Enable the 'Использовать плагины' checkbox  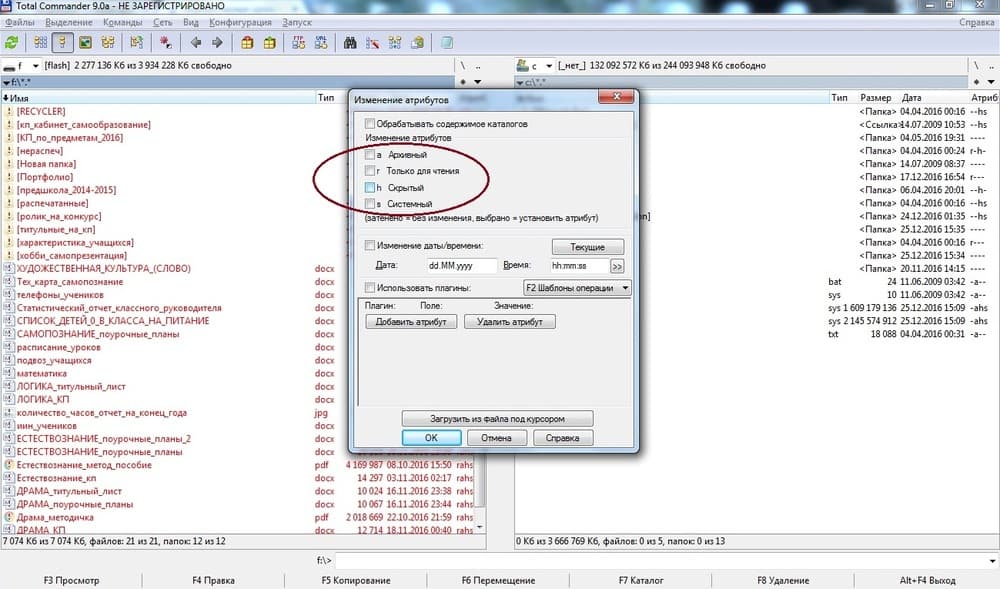click(x=370, y=287)
